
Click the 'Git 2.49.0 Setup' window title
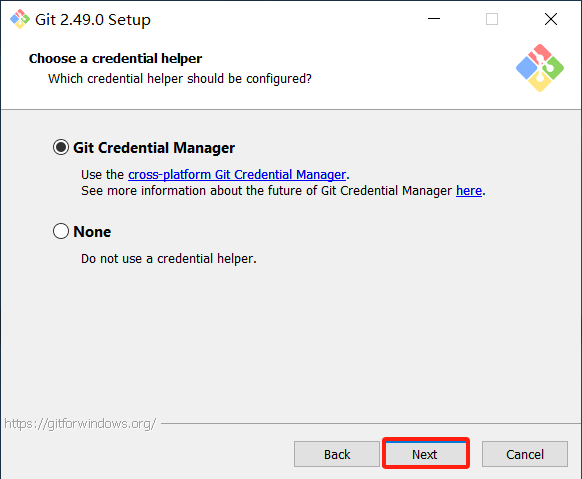[x=93, y=20]
